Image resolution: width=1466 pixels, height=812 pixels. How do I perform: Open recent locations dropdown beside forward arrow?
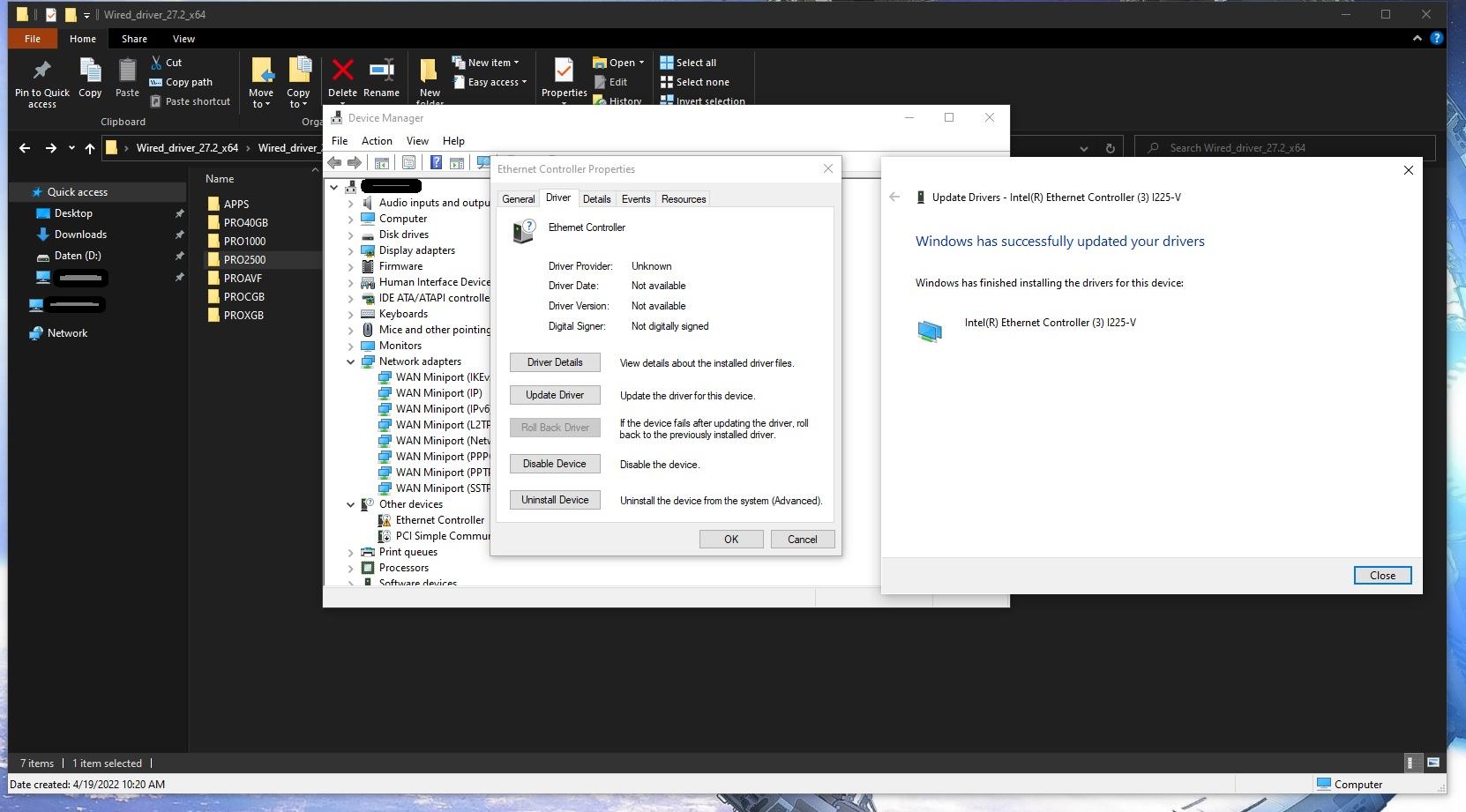pos(71,148)
